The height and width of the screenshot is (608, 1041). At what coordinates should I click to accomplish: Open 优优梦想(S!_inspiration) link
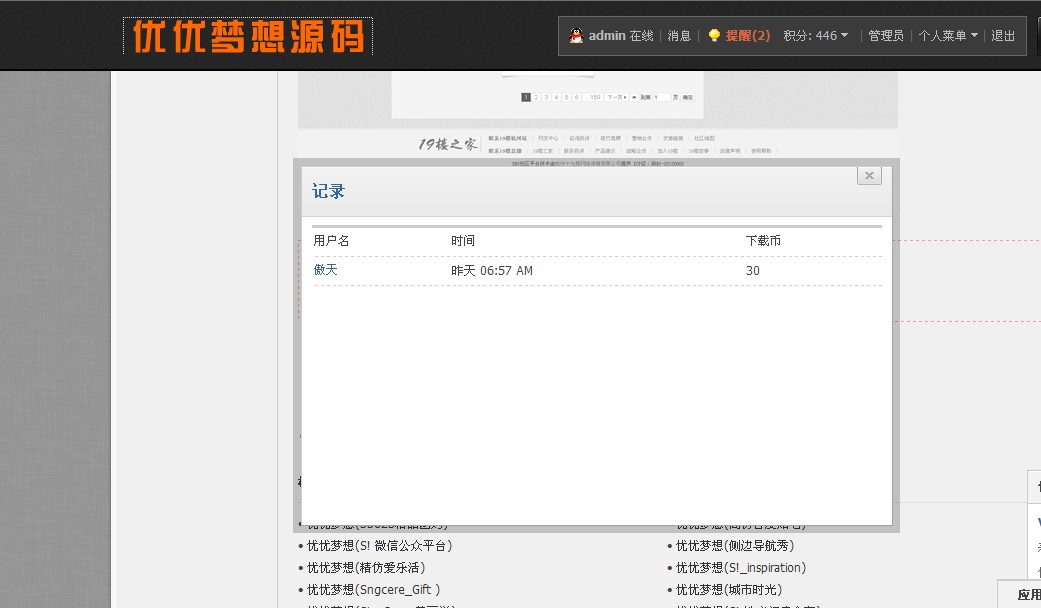click(741, 568)
